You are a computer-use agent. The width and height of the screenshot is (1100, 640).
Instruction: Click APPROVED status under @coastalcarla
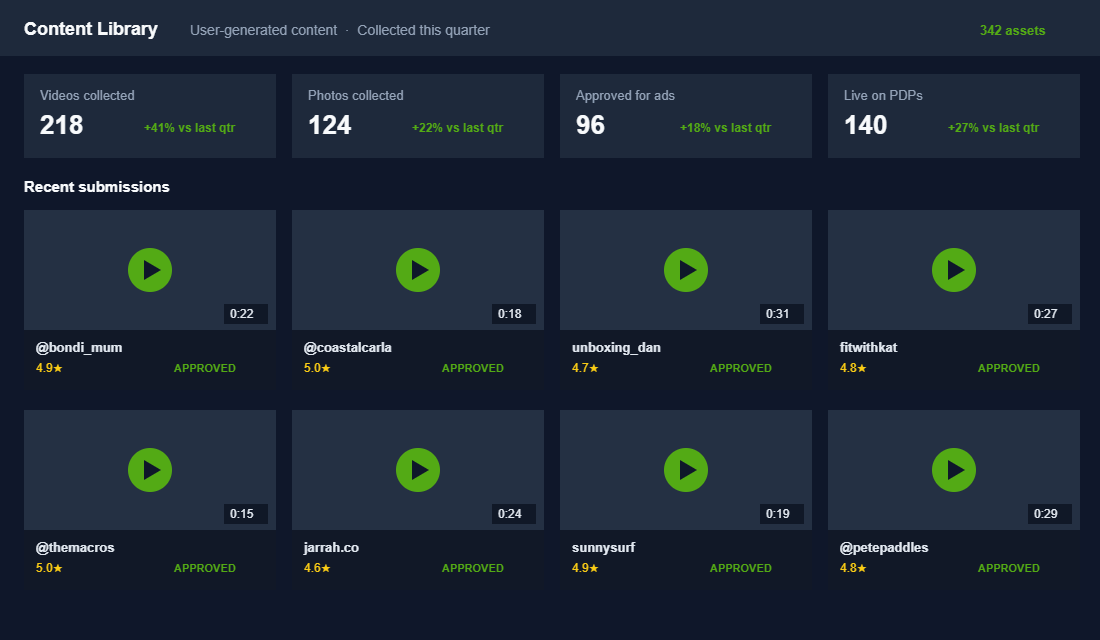(x=473, y=368)
